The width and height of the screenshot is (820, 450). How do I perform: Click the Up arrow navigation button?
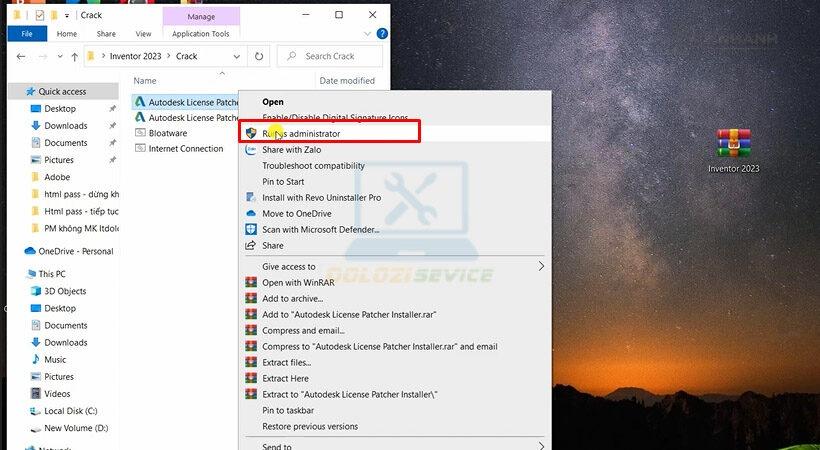74,57
